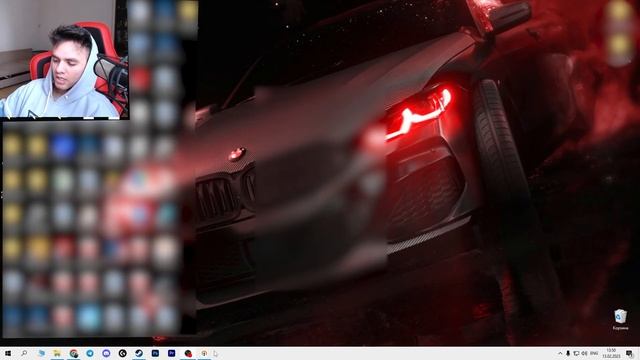Screen dimensions: 640x360
Task: Open the last running app icon on the taskbar
Action: coord(204,353)
